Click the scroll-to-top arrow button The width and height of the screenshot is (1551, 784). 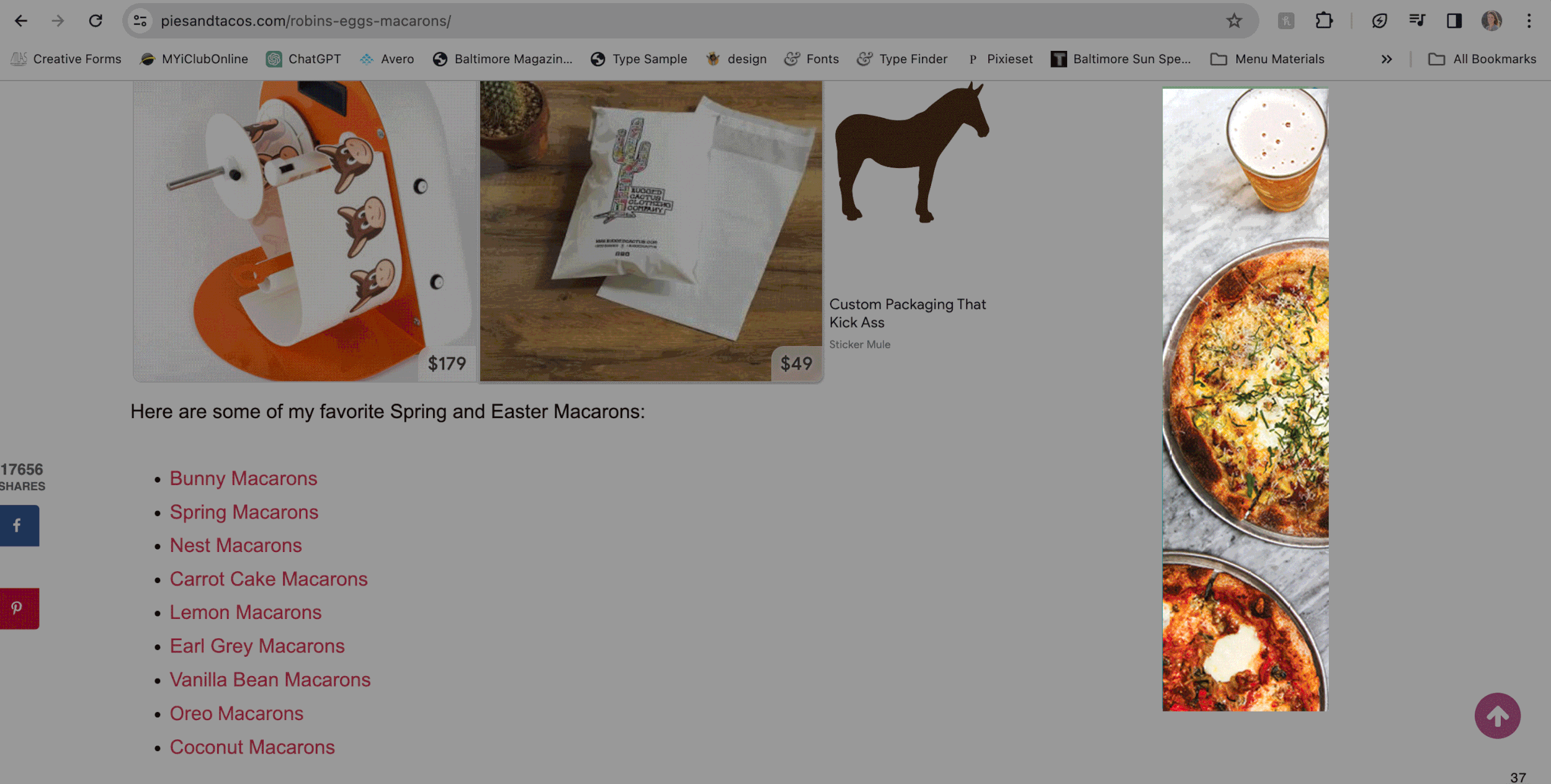pyautogui.click(x=1497, y=716)
